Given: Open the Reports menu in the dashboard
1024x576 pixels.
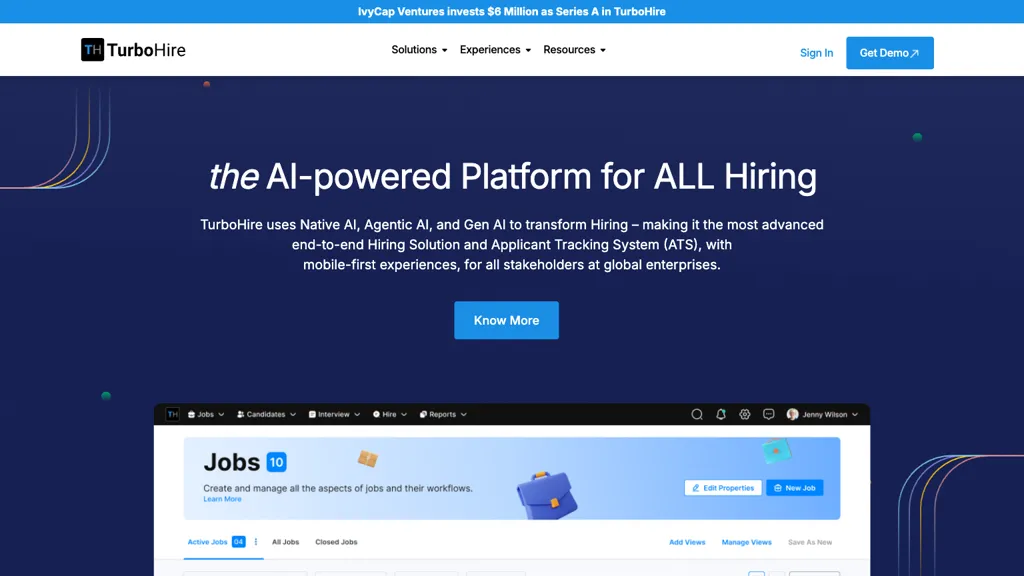Looking at the screenshot, I should (443, 414).
